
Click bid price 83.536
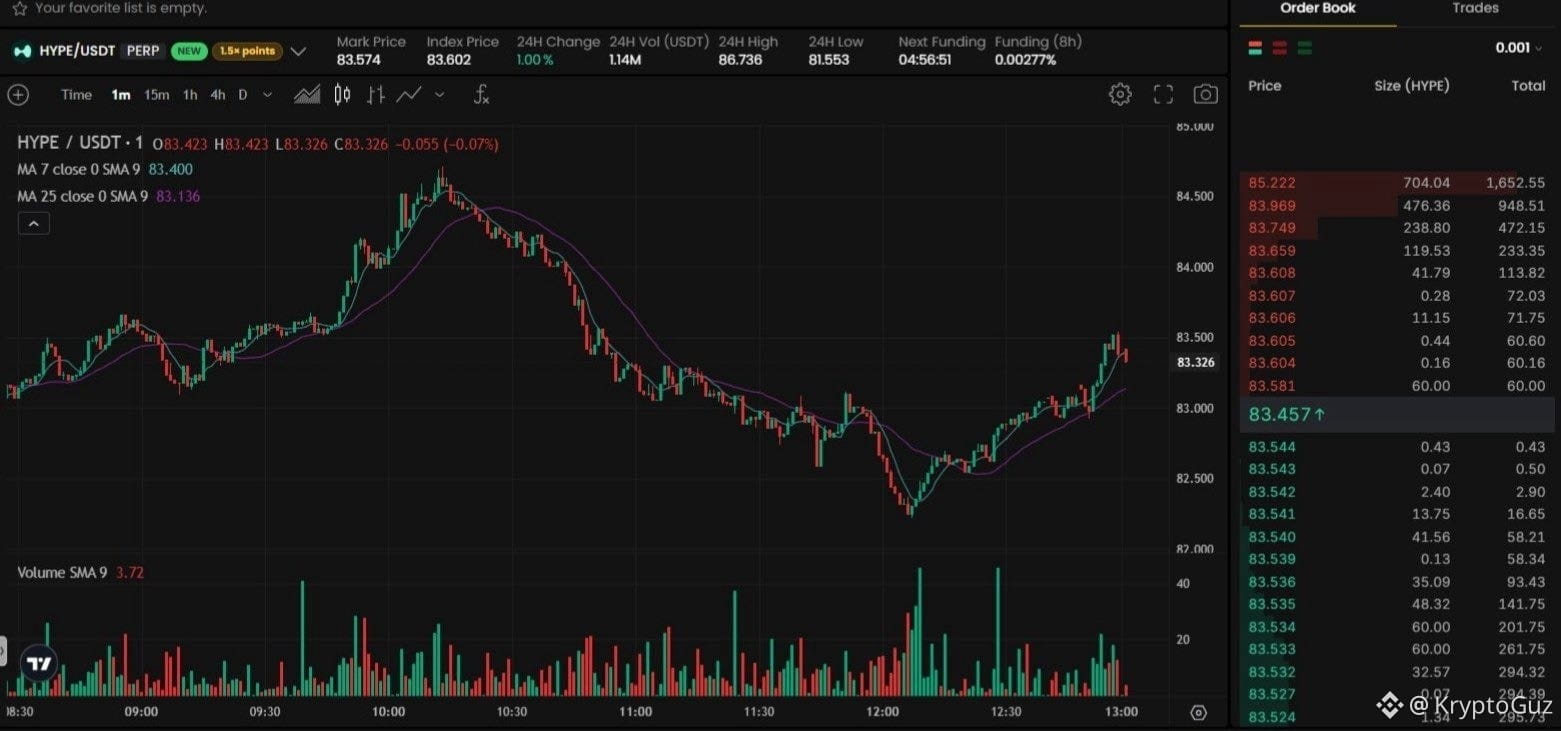(1272, 582)
